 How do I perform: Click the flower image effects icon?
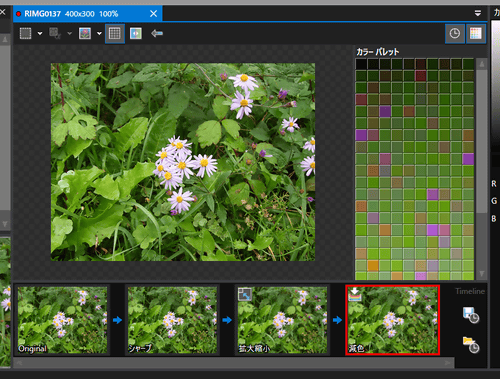85,33
